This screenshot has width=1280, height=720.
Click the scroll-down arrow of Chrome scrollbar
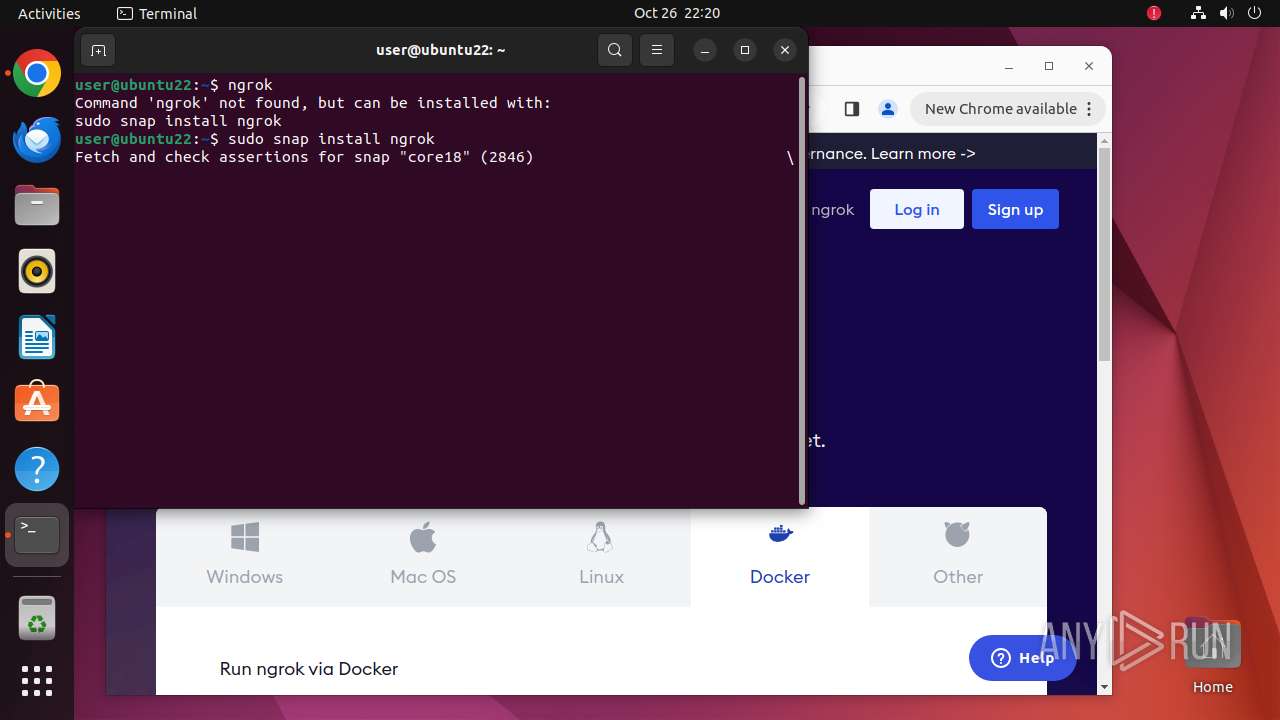click(x=1104, y=686)
